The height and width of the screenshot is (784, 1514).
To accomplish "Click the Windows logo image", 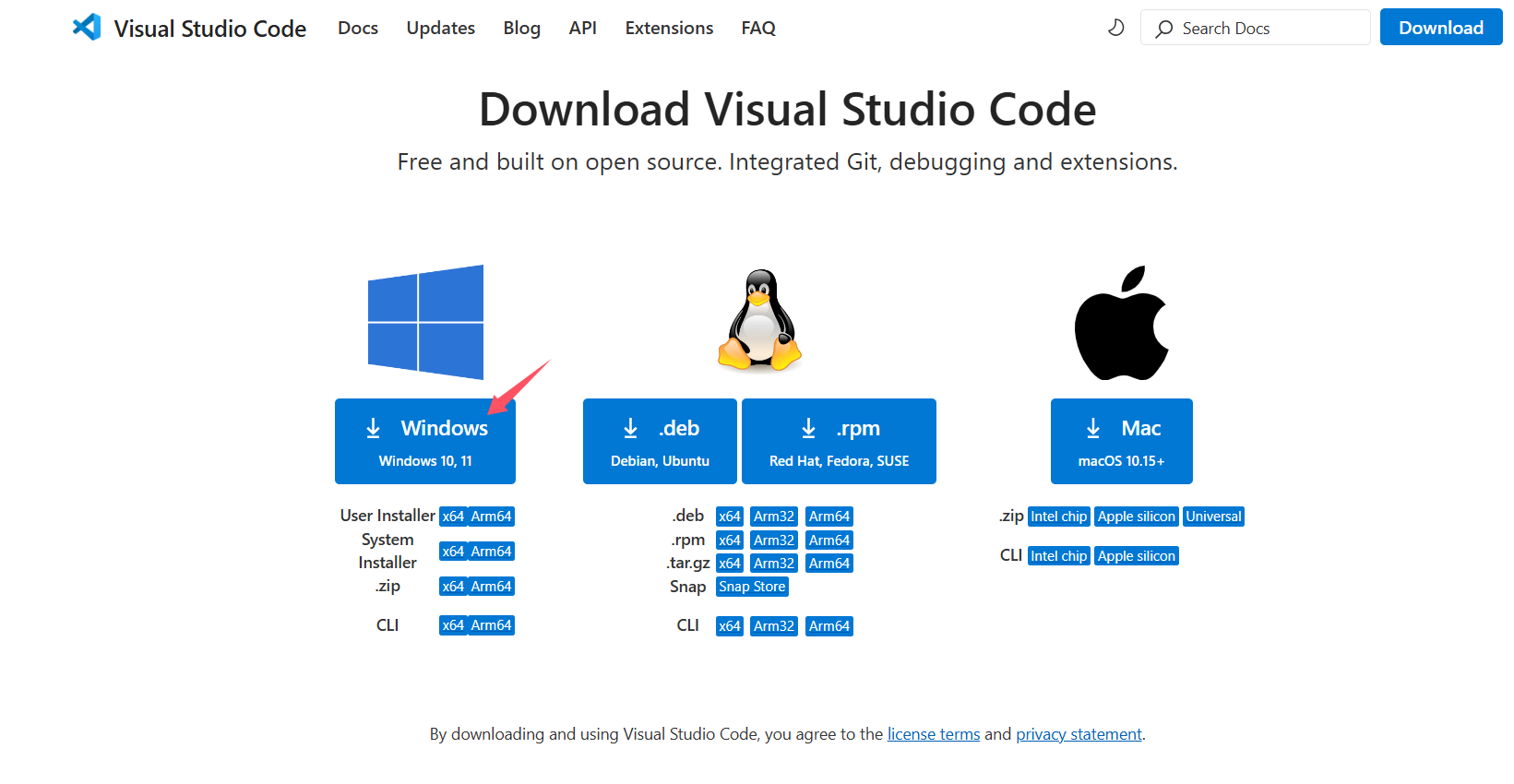I will tap(425, 322).
